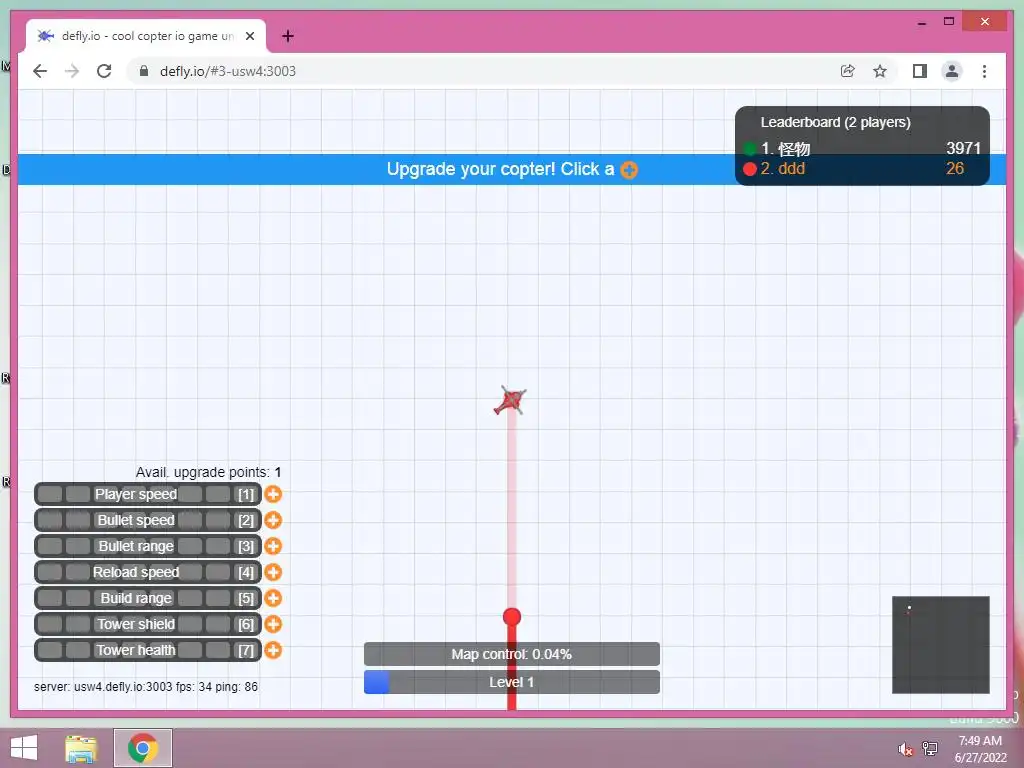
Task: Click the score 26 in the leaderboard
Action: click(x=955, y=168)
